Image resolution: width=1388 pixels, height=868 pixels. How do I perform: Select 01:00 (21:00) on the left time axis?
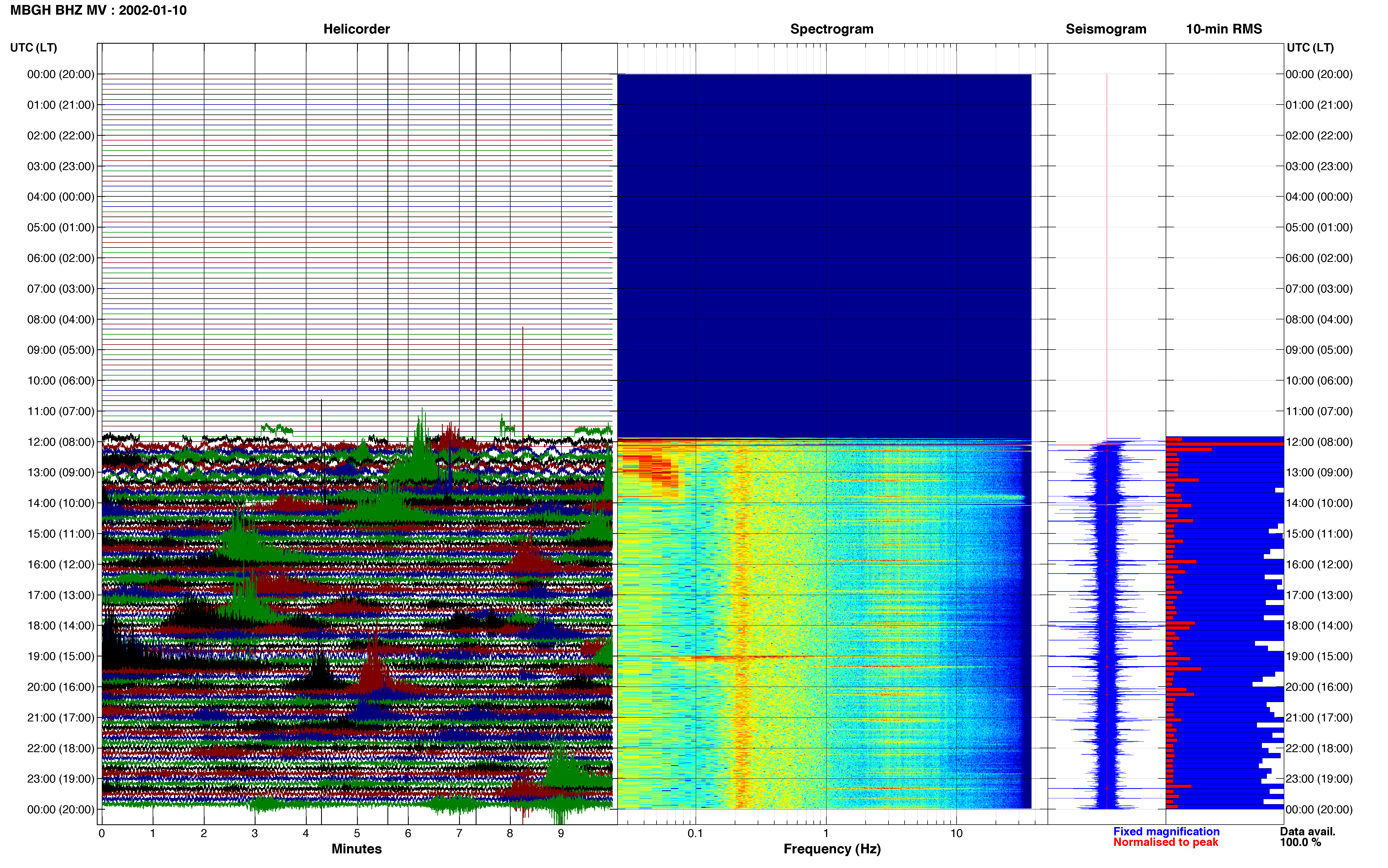tap(61, 105)
